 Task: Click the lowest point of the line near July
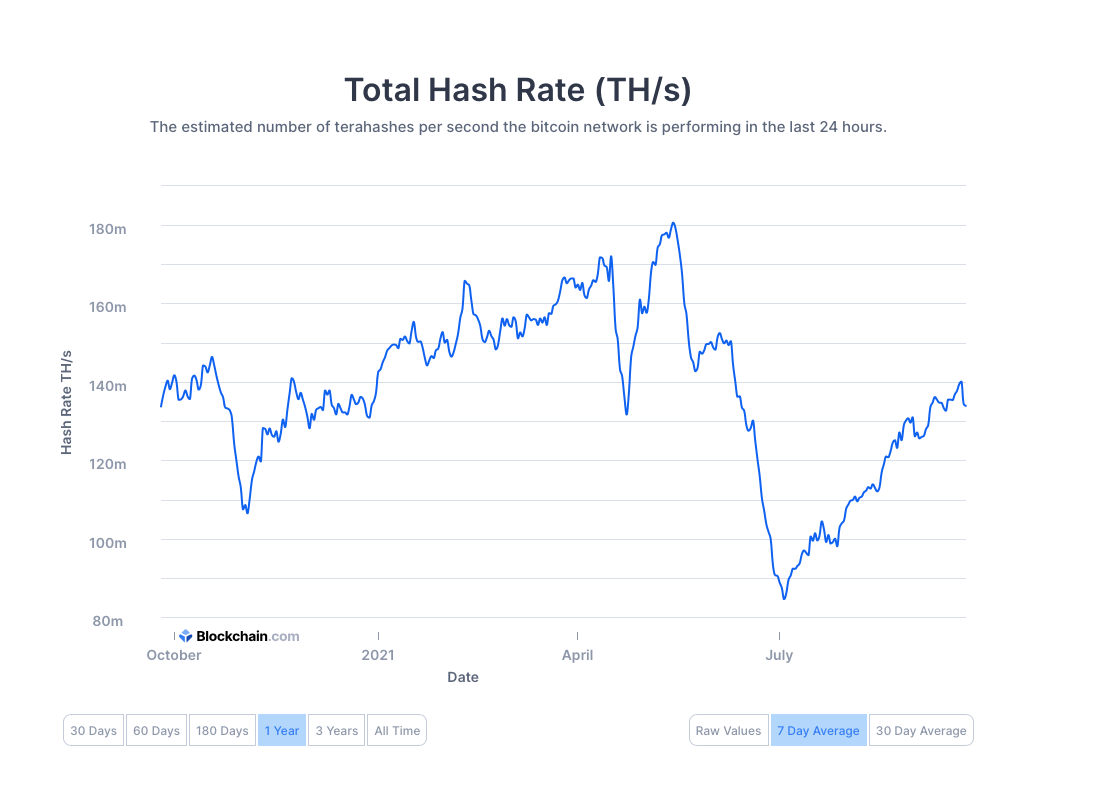[784, 598]
